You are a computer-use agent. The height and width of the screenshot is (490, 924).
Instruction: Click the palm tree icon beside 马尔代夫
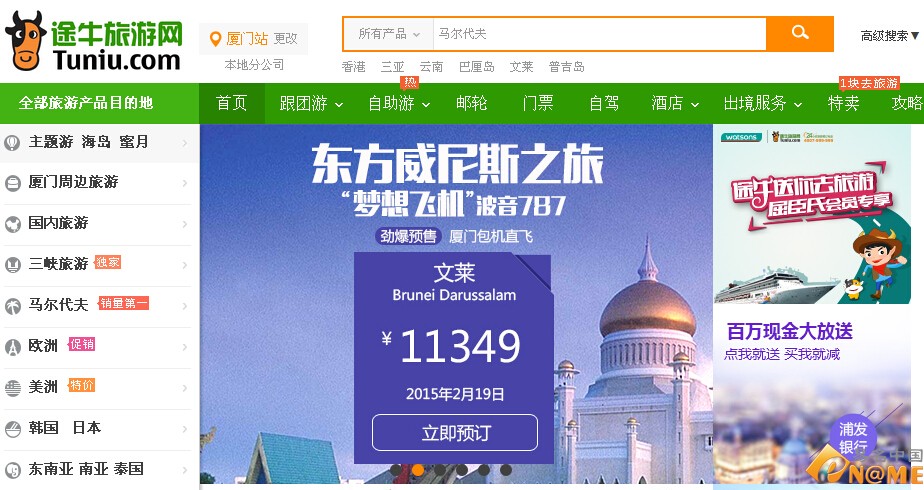12,306
